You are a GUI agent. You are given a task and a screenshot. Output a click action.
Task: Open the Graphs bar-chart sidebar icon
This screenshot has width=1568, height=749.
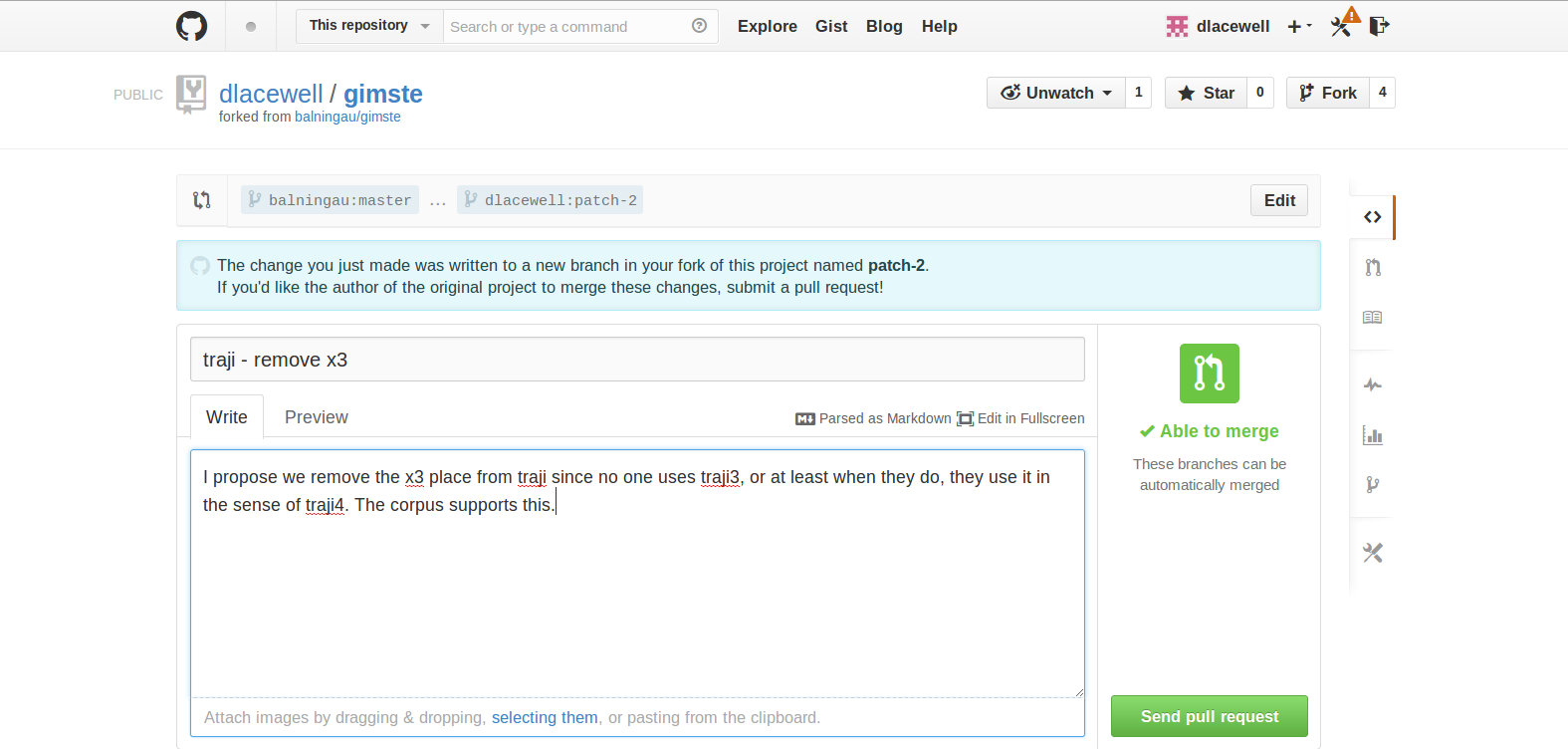(x=1373, y=435)
